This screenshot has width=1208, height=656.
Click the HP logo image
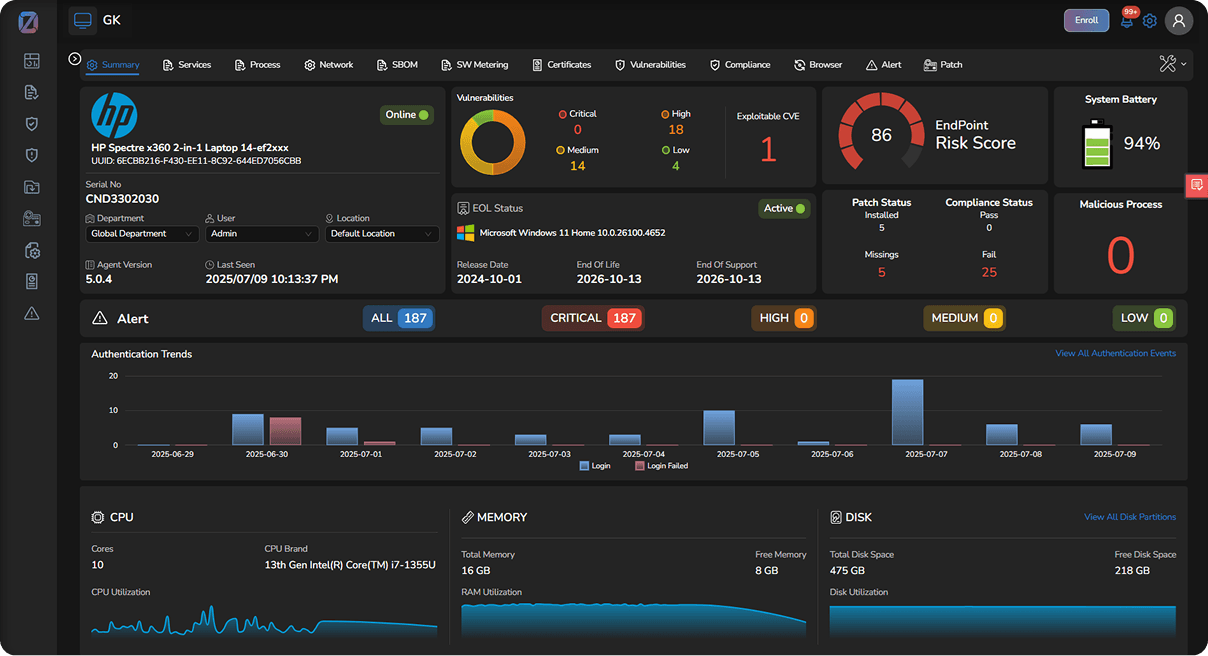point(114,115)
